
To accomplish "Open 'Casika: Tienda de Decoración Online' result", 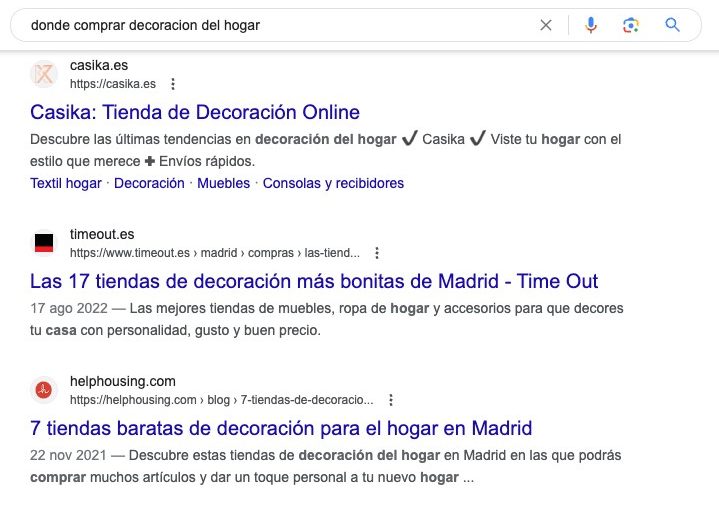I will click(195, 112).
